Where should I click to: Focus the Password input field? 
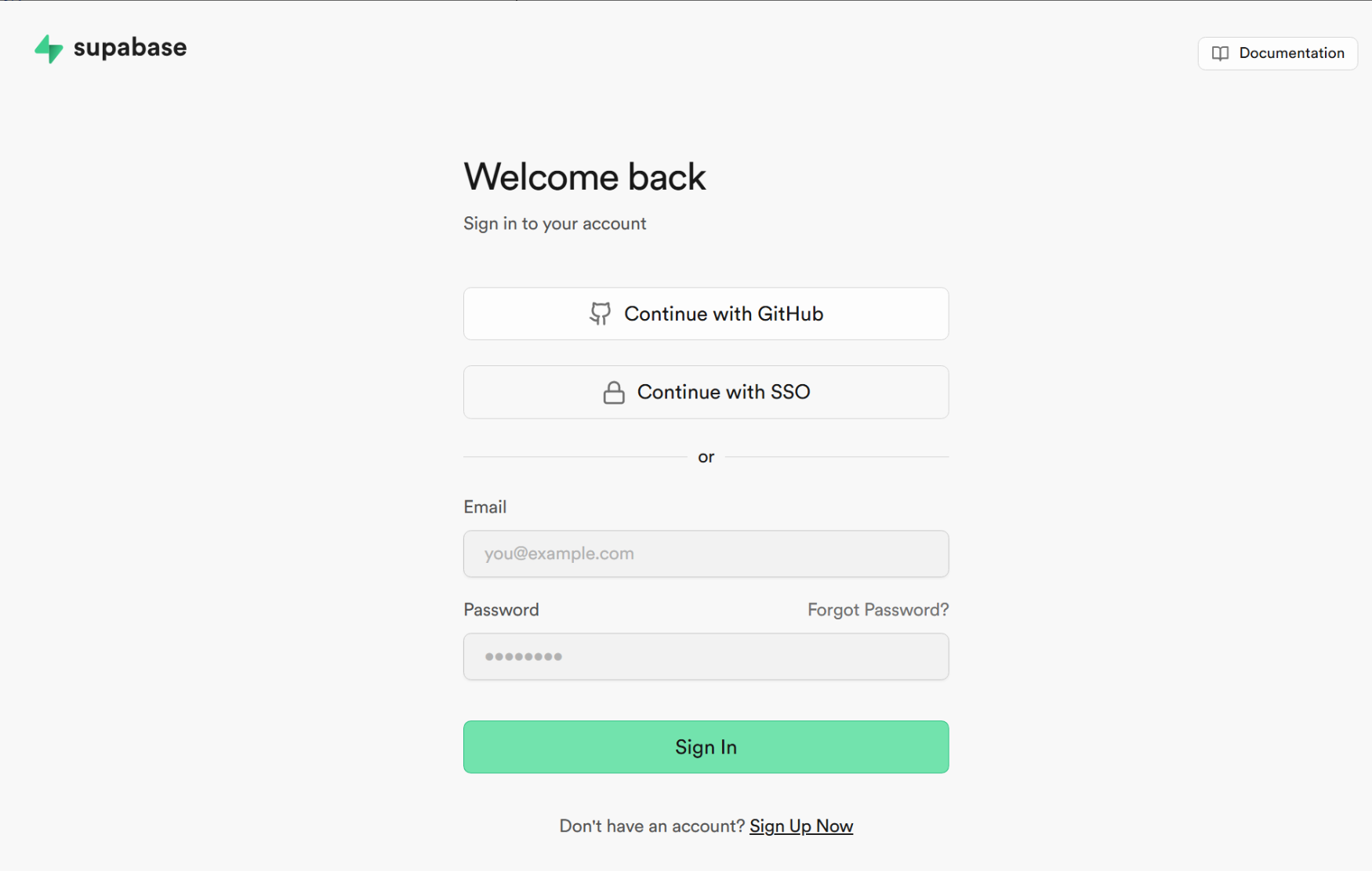pos(706,656)
